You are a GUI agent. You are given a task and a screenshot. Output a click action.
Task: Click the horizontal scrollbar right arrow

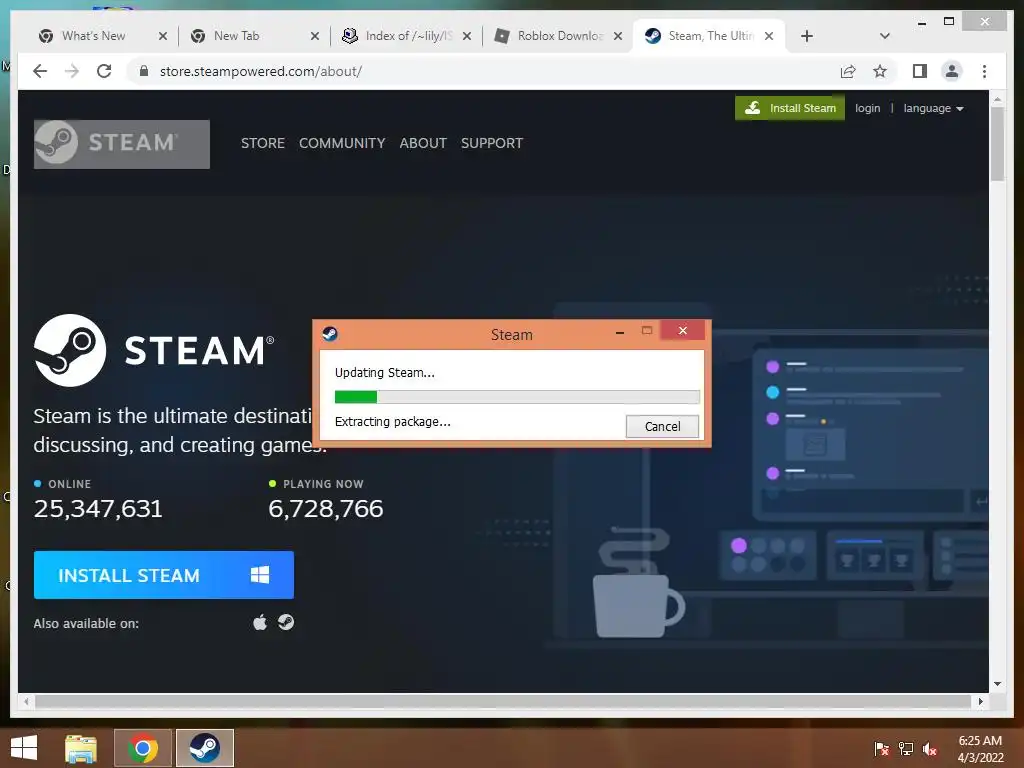[x=980, y=701]
